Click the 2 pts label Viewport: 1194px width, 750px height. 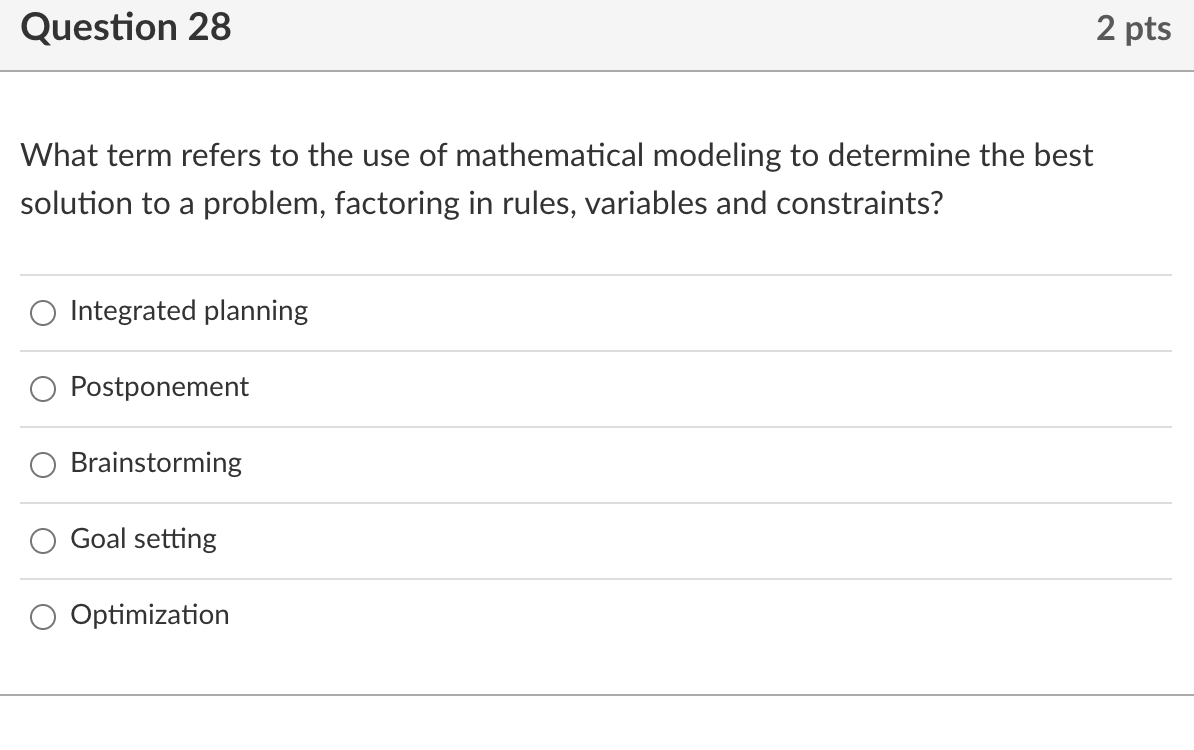[x=1134, y=28]
